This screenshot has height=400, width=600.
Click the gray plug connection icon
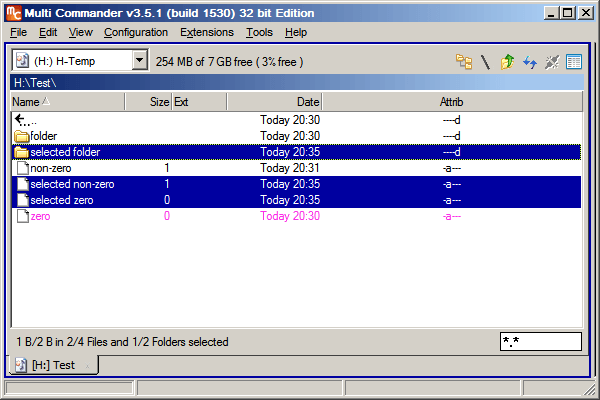point(551,62)
